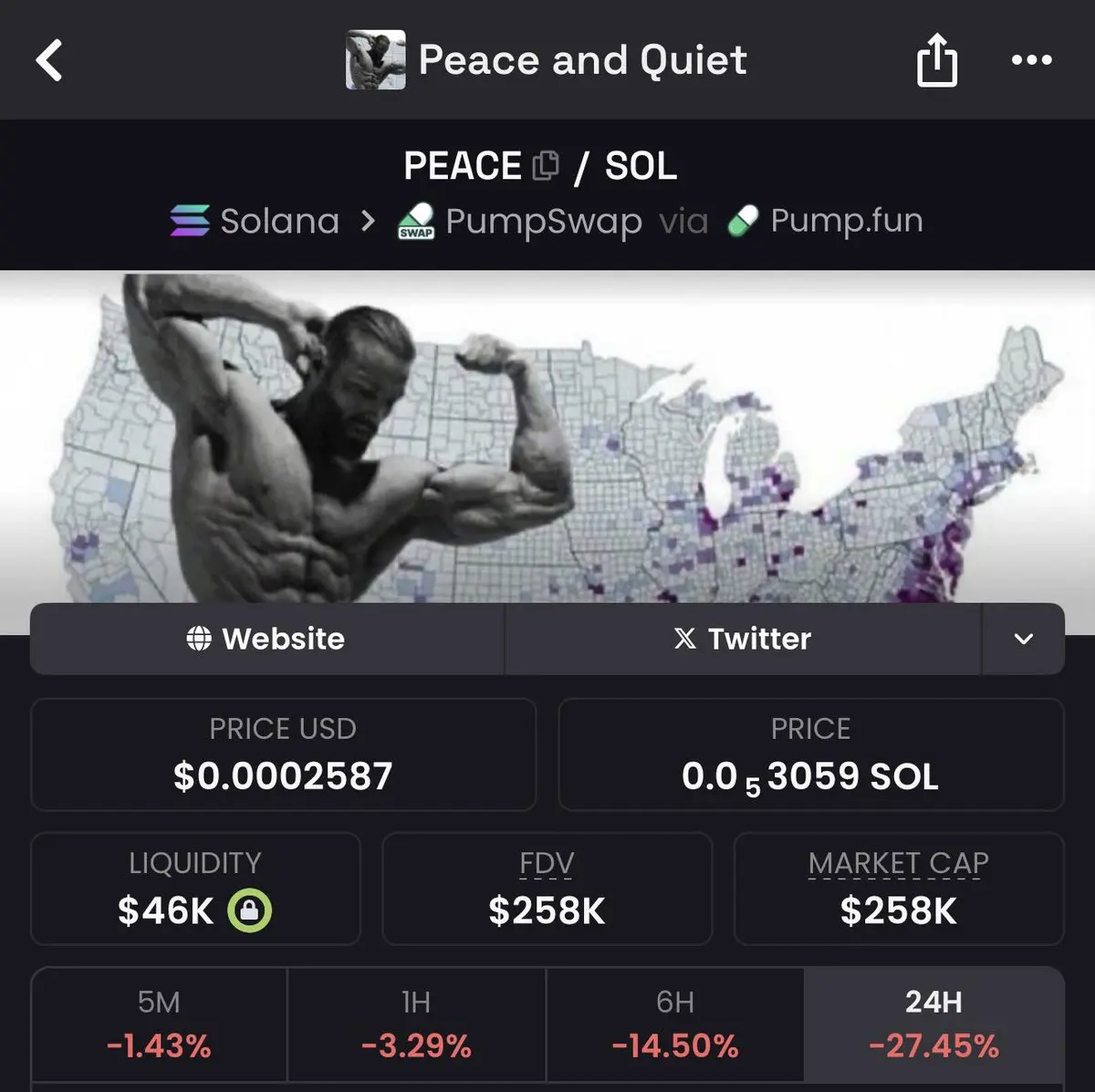Tap the share icon in the header
The height and width of the screenshot is (1092, 1095).
[937, 60]
